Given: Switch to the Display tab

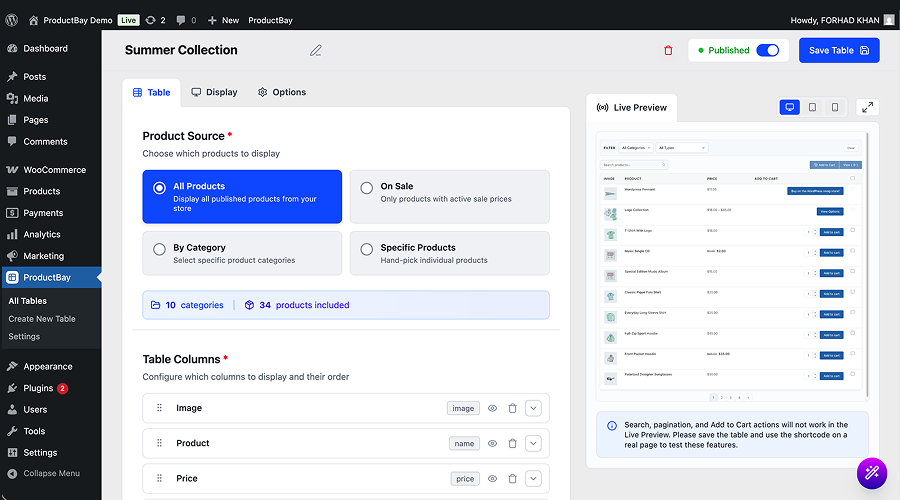Looking at the screenshot, I should click(x=214, y=92).
